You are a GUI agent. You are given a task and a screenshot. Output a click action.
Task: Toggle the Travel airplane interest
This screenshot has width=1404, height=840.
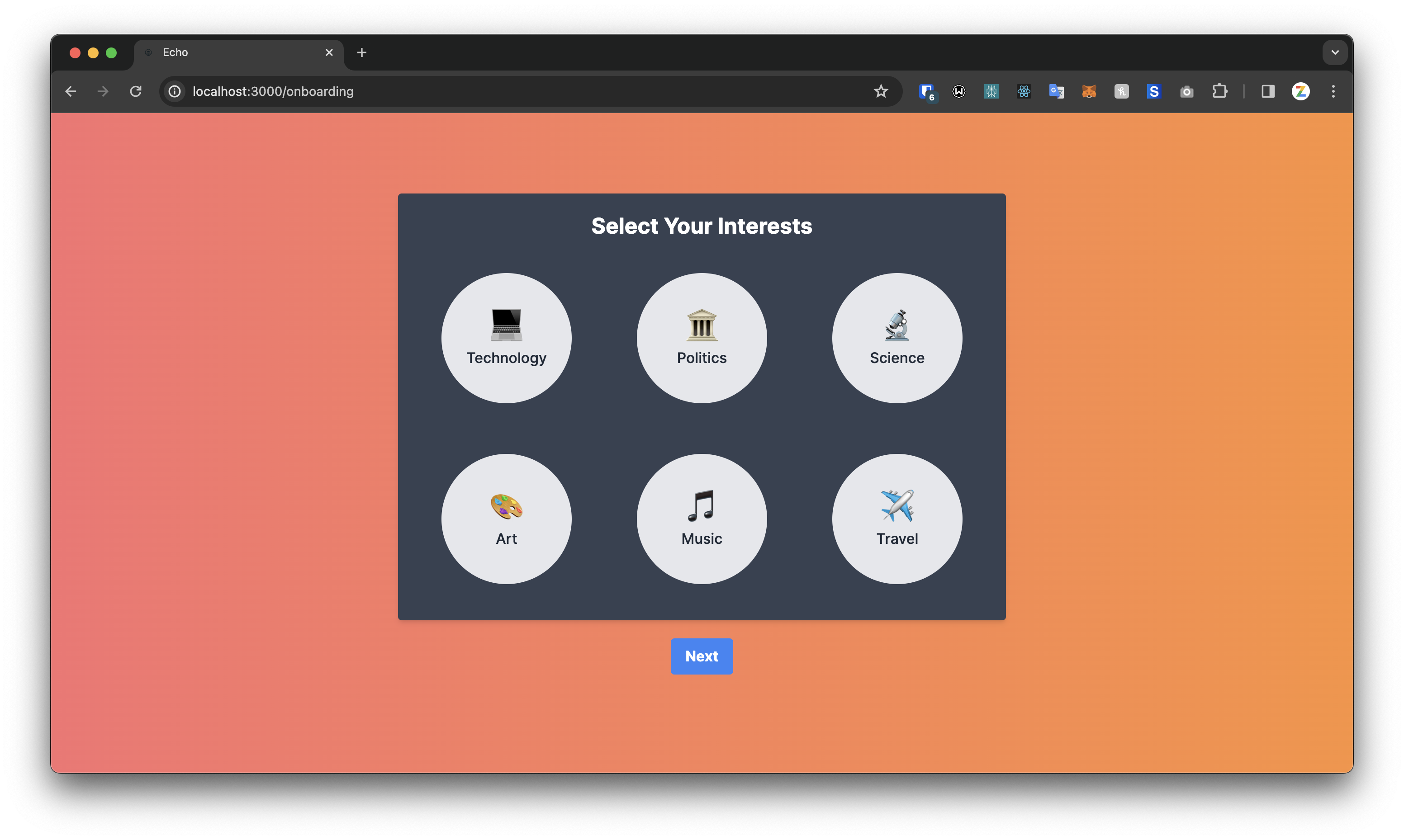tap(897, 519)
